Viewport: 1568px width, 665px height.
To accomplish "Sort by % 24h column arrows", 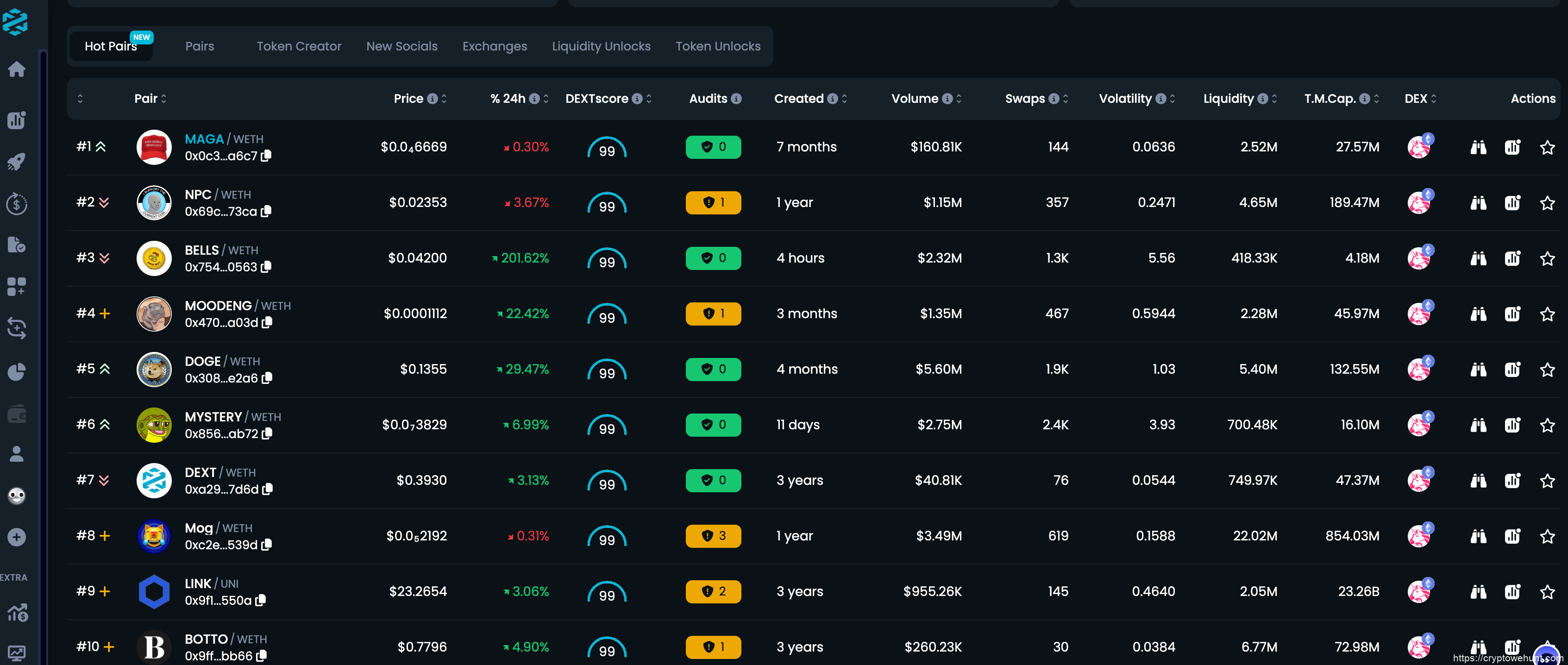I will pos(546,99).
